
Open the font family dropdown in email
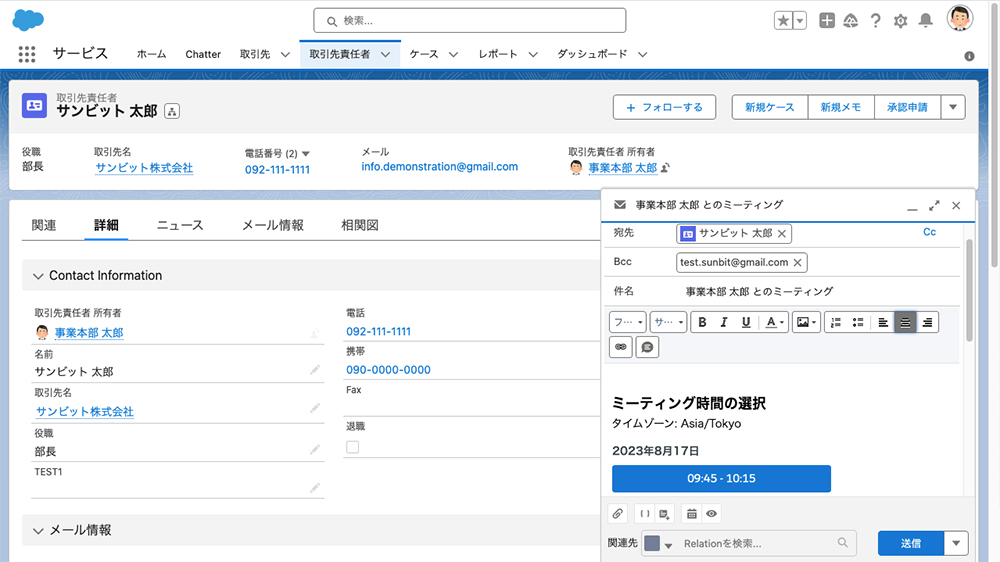point(628,322)
